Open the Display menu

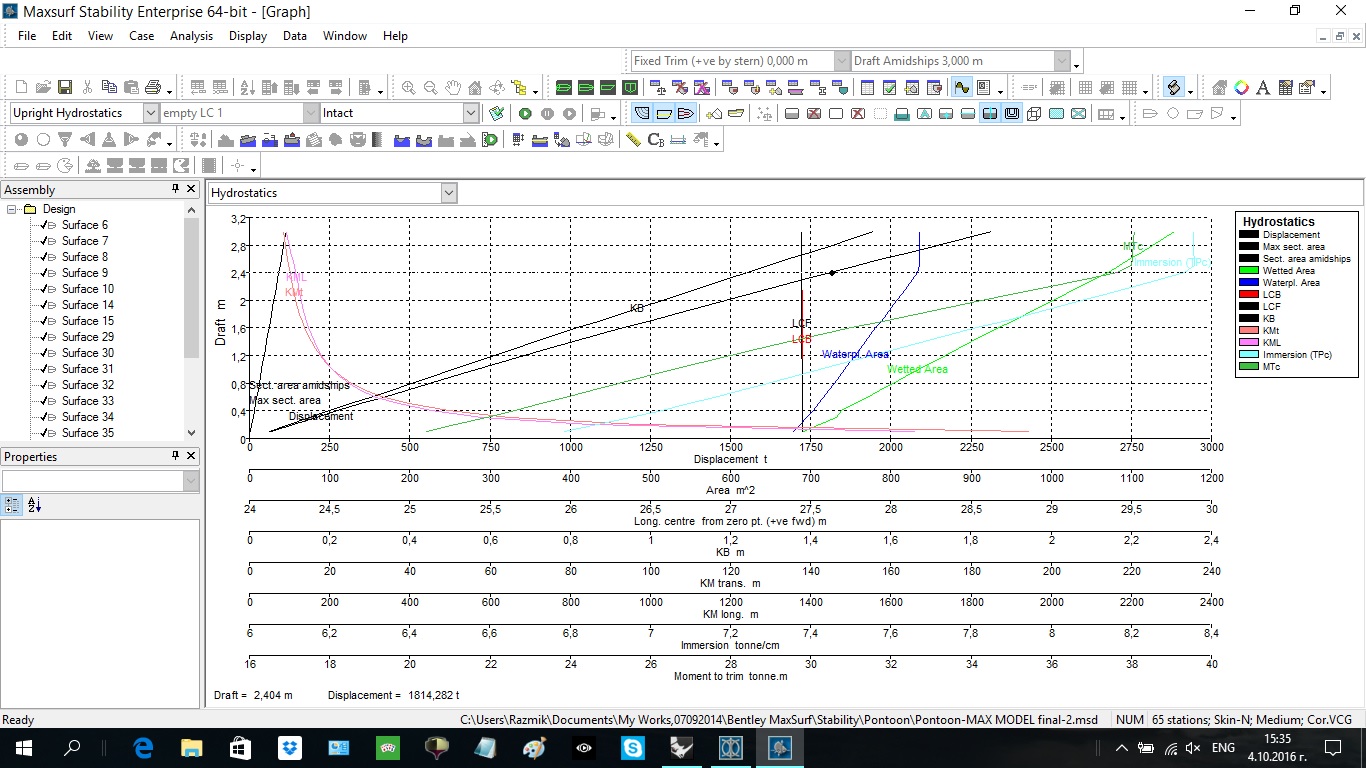pyautogui.click(x=247, y=36)
